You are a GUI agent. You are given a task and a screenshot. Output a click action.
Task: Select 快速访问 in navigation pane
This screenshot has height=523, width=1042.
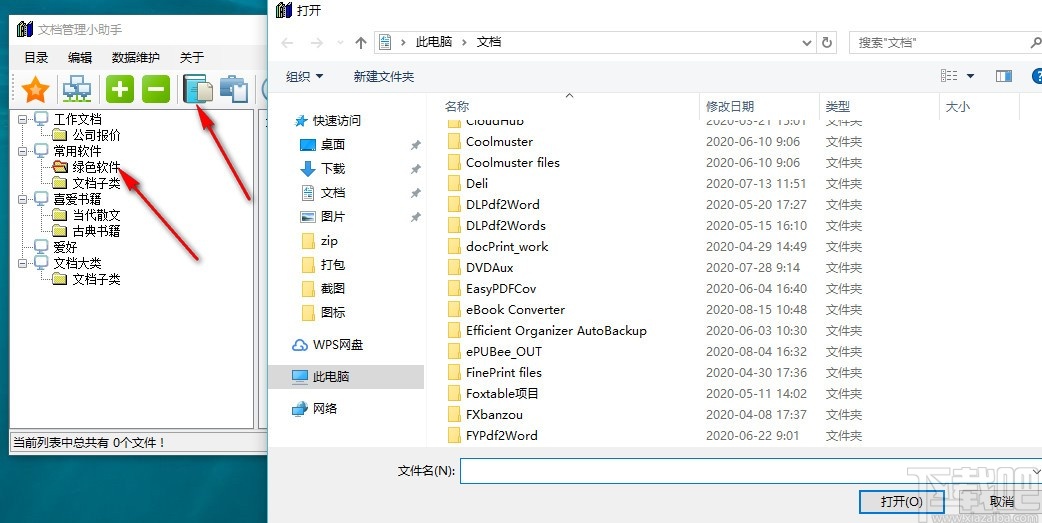click(336, 121)
